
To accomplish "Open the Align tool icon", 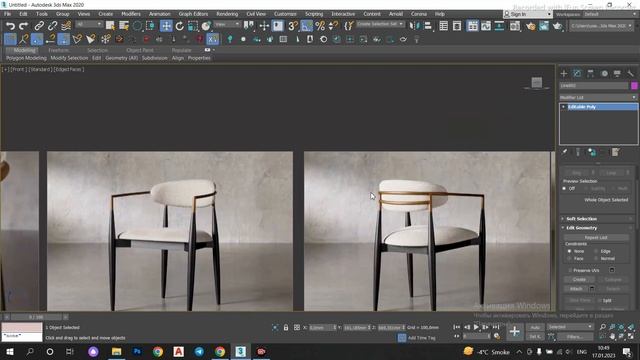I will tap(428, 26).
